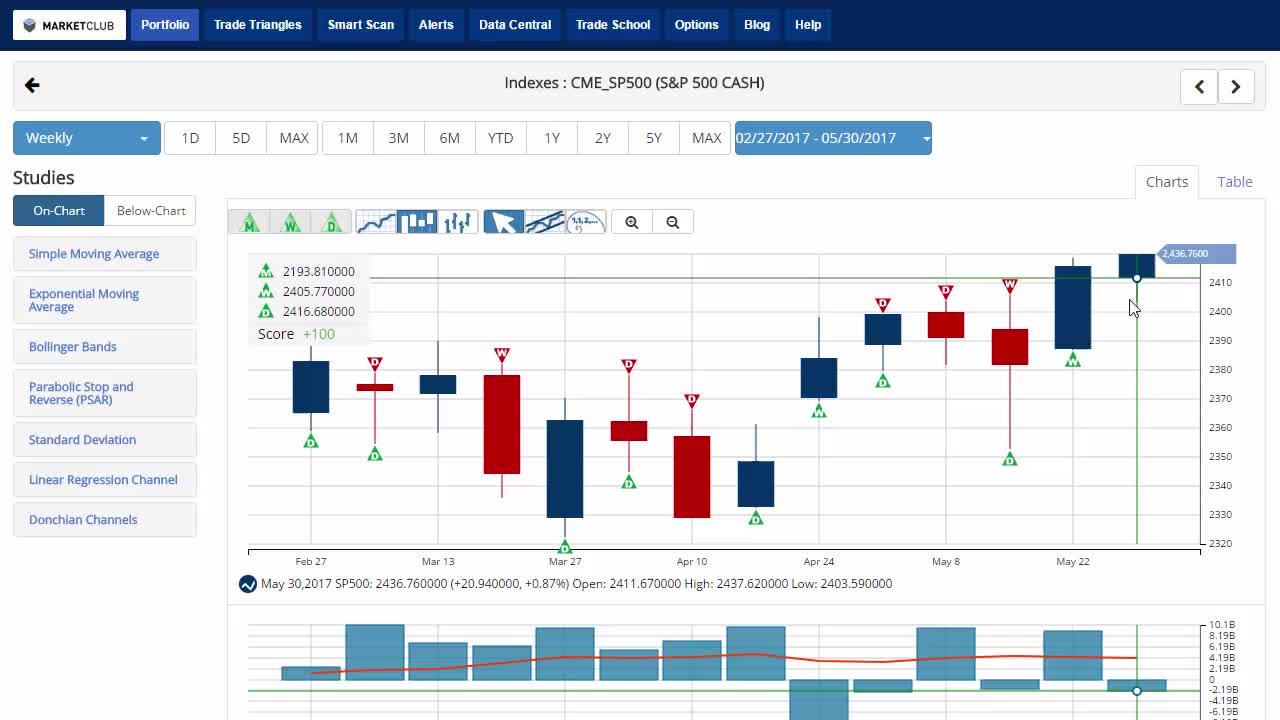
Task: Open Trade School menu
Action: pos(613,25)
